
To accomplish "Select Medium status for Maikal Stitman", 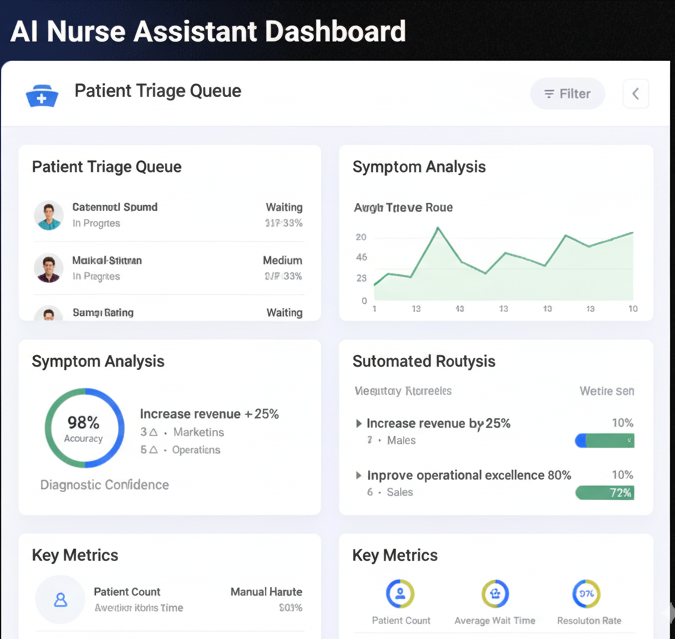I will click(x=282, y=260).
